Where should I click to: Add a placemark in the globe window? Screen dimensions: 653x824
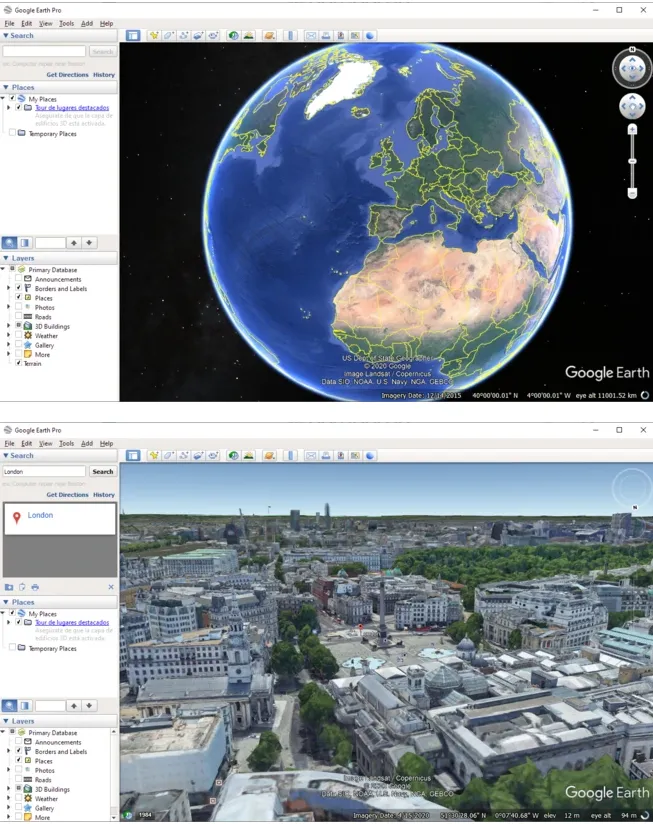coord(154,36)
